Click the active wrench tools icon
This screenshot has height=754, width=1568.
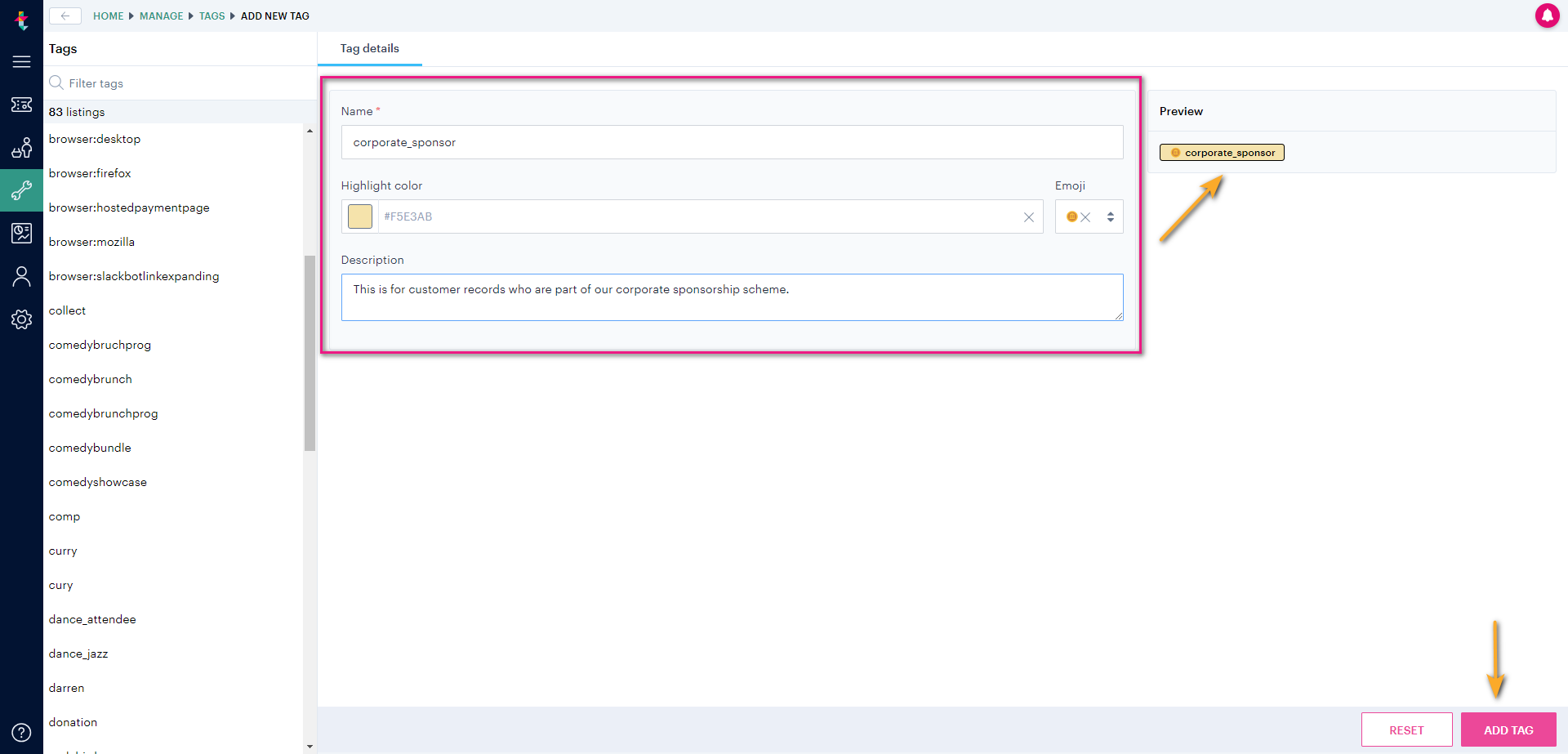click(21, 190)
